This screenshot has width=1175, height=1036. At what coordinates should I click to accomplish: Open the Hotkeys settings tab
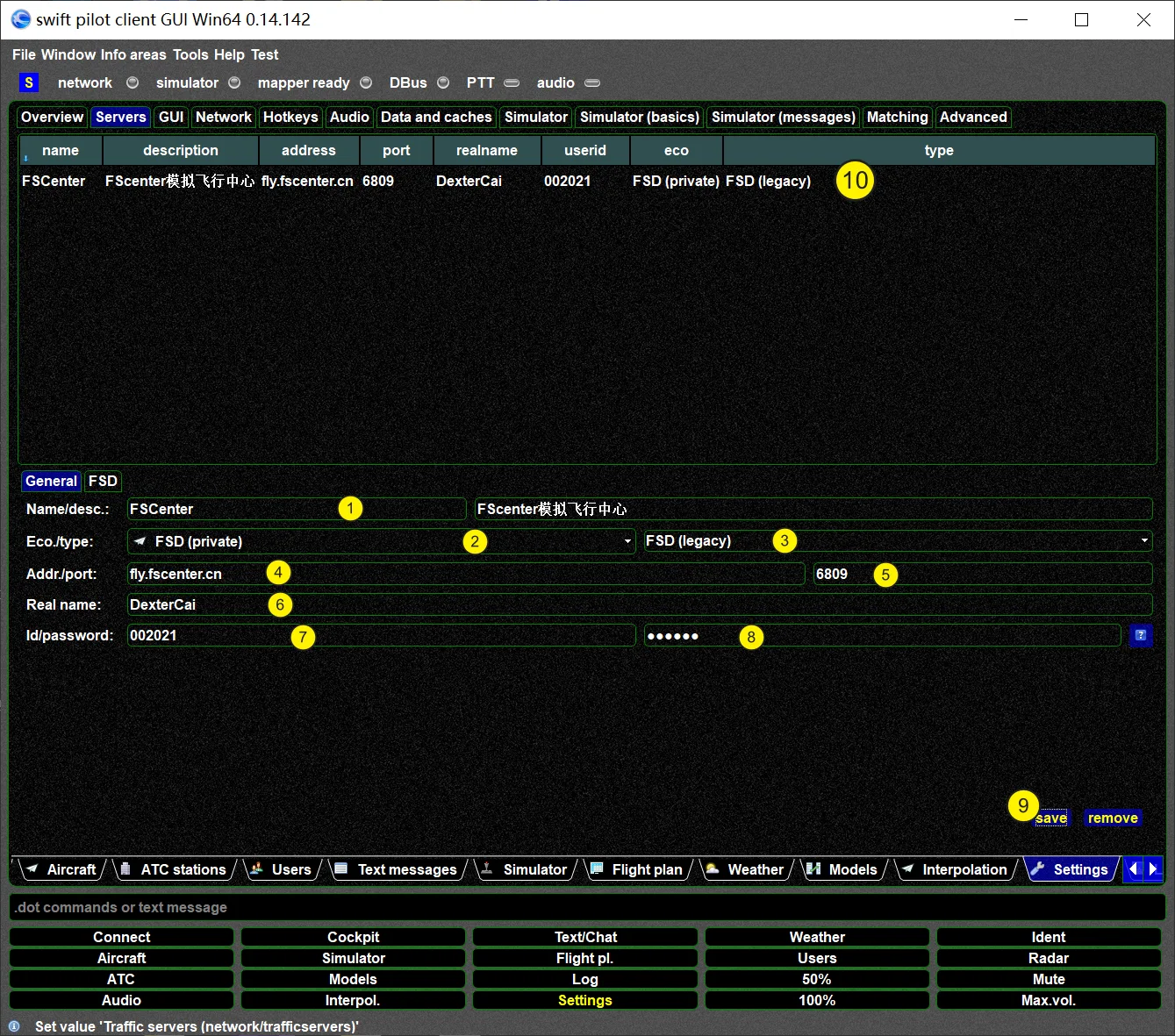pos(290,117)
